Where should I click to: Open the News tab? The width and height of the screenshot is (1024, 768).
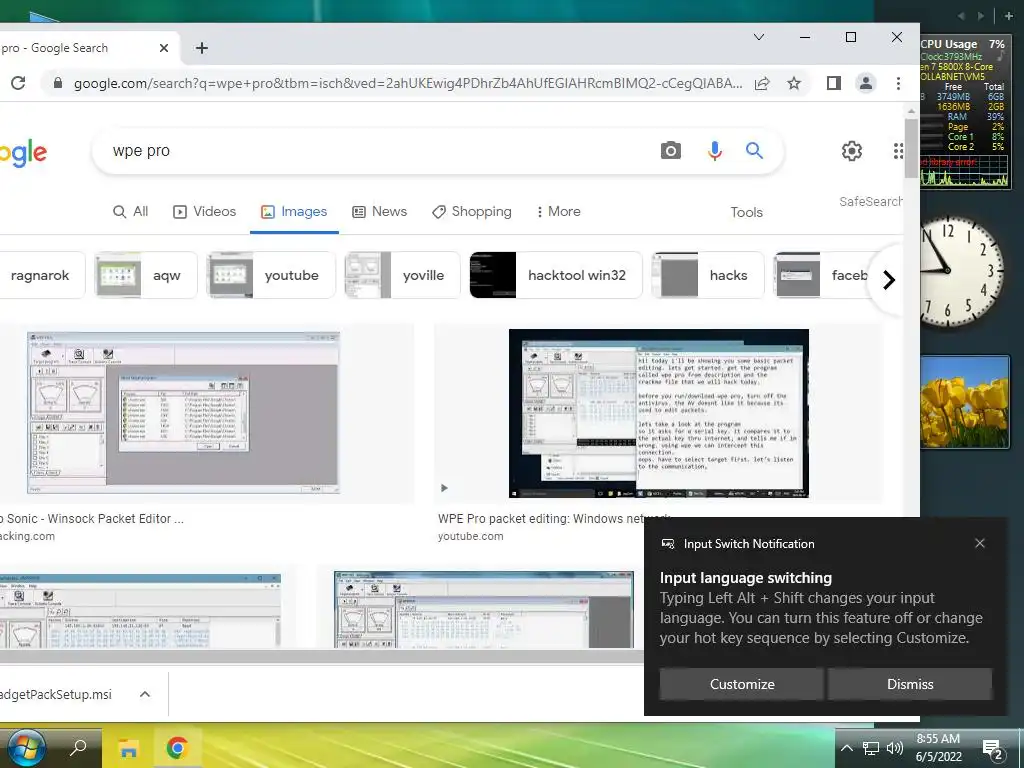coord(379,212)
